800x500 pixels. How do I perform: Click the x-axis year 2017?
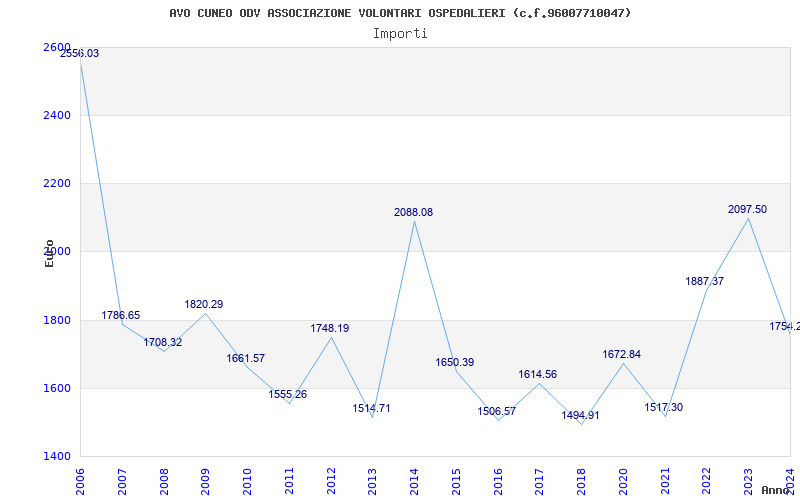coord(540,482)
